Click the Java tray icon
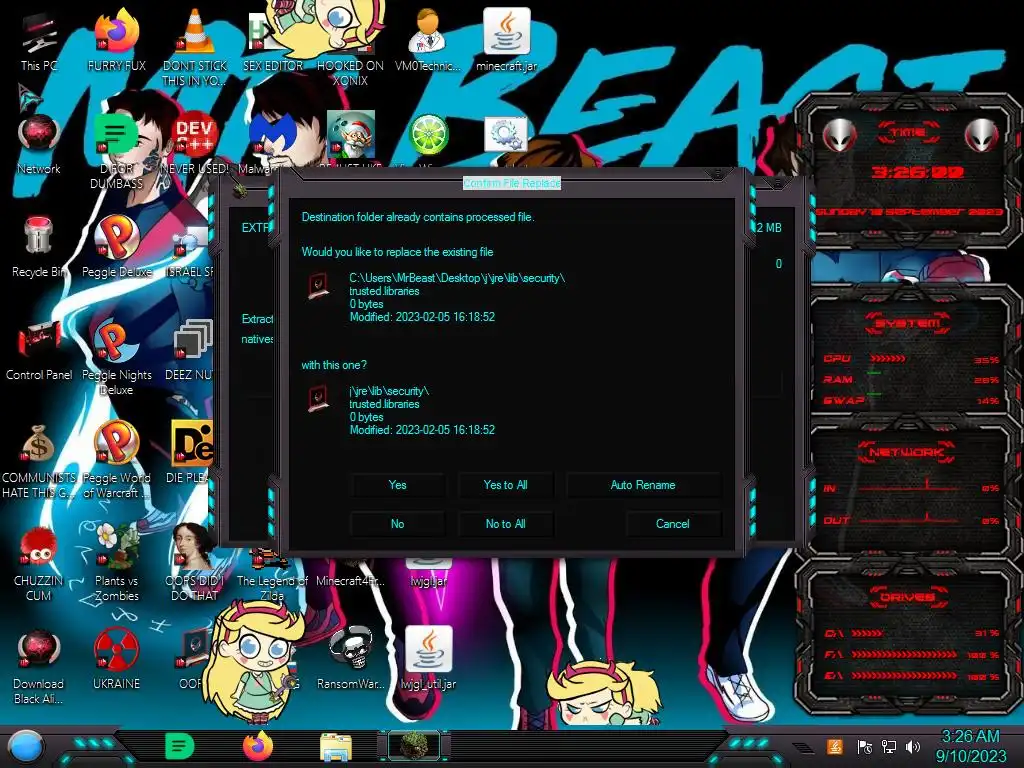The width and height of the screenshot is (1024, 768). (834, 746)
